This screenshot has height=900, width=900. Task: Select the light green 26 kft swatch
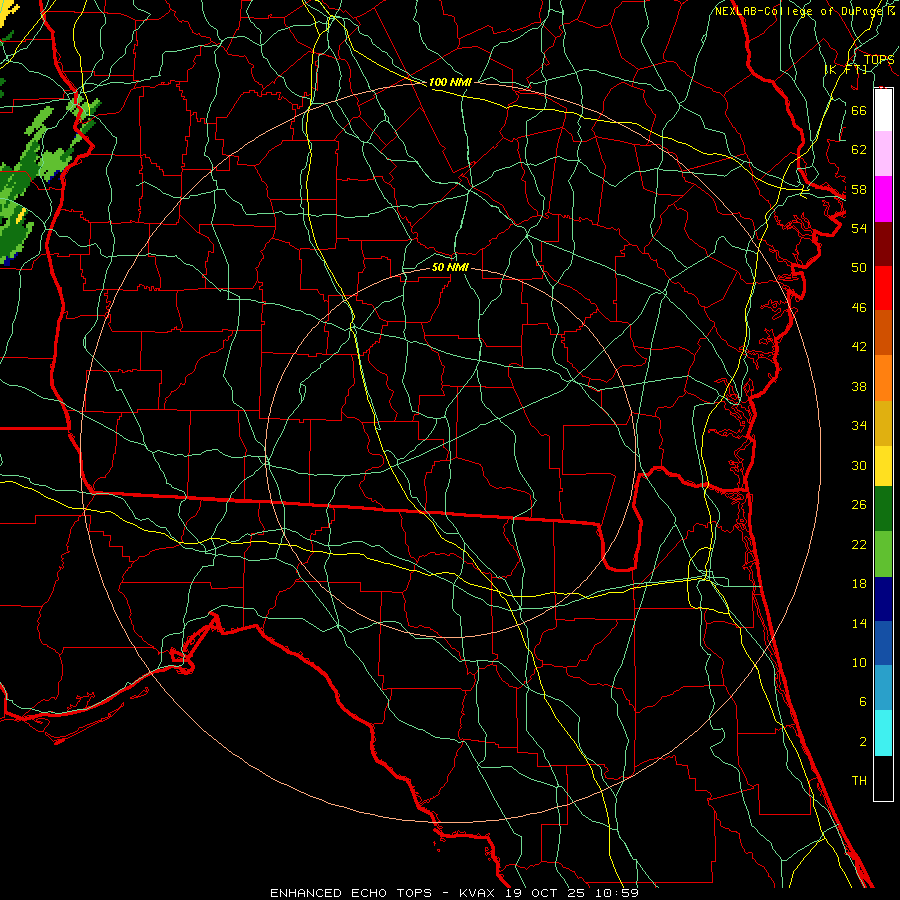[883, 554]
